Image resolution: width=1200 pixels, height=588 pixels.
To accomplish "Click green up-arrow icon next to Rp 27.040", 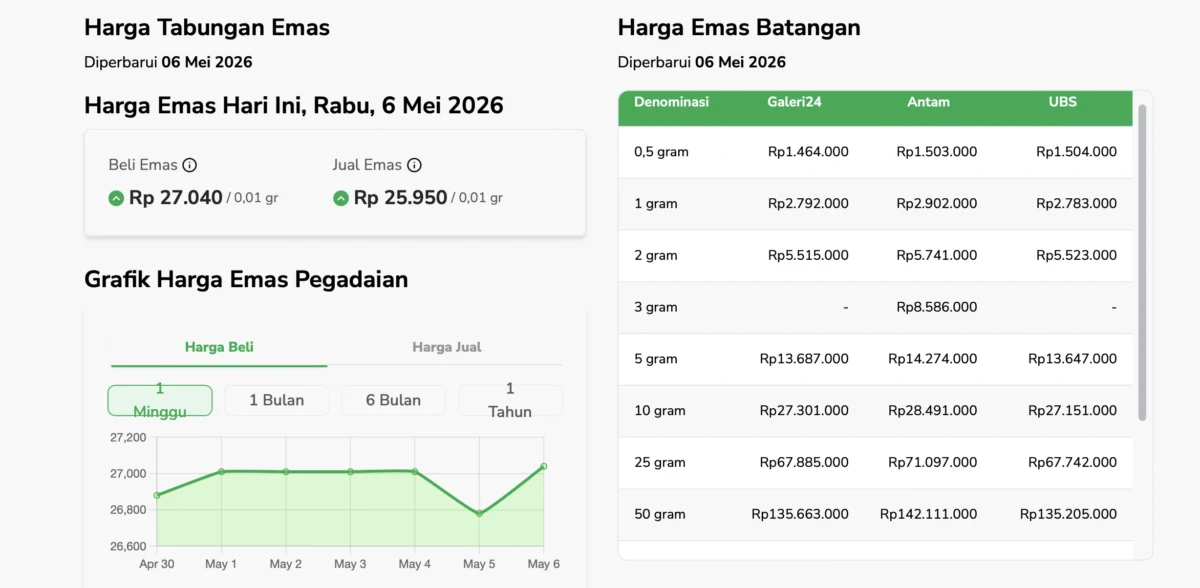I will click(x=116, y=198).
